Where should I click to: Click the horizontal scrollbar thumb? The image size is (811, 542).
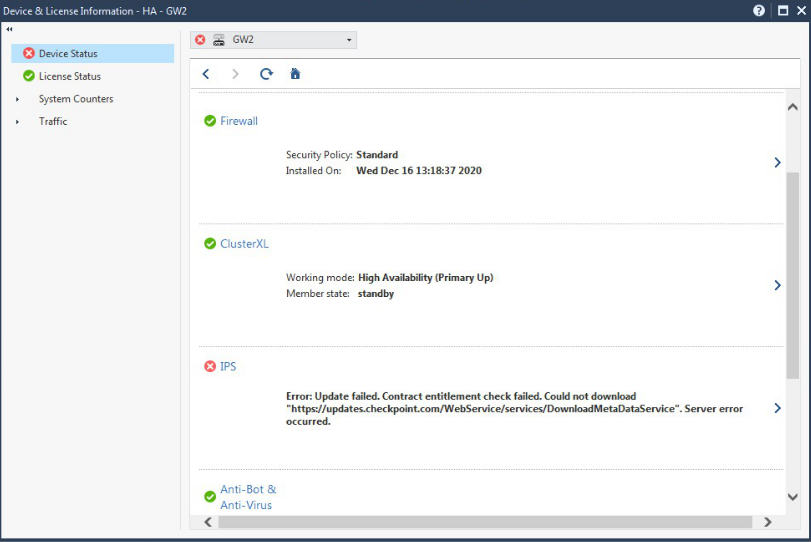485,522
